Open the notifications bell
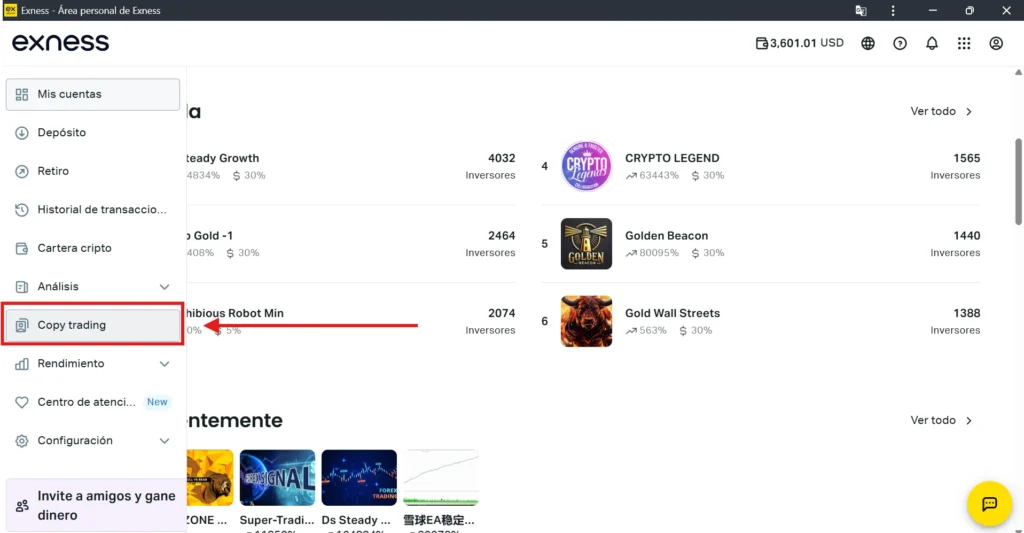The image size is (1024, 533). [x=932, y=43]
